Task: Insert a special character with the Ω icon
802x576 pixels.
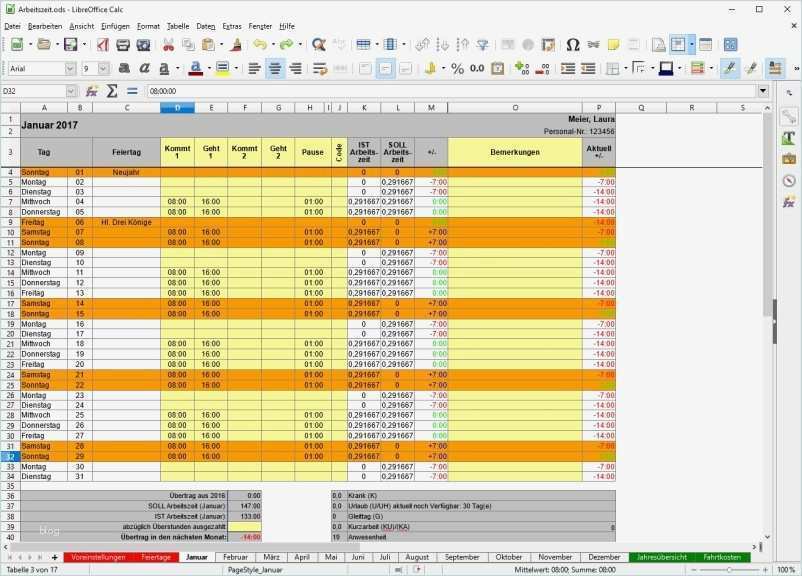Action: tap(571, 46)
